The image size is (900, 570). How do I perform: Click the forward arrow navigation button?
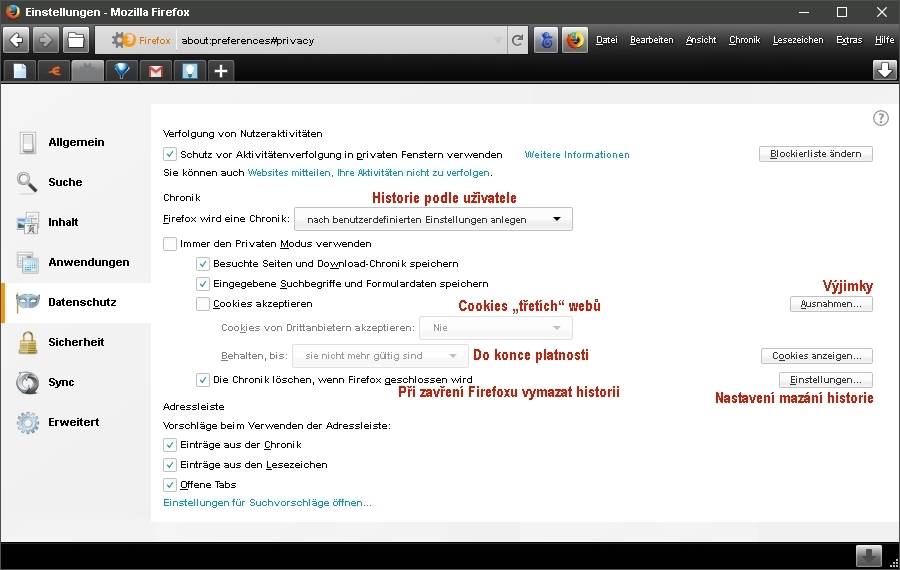45,40
